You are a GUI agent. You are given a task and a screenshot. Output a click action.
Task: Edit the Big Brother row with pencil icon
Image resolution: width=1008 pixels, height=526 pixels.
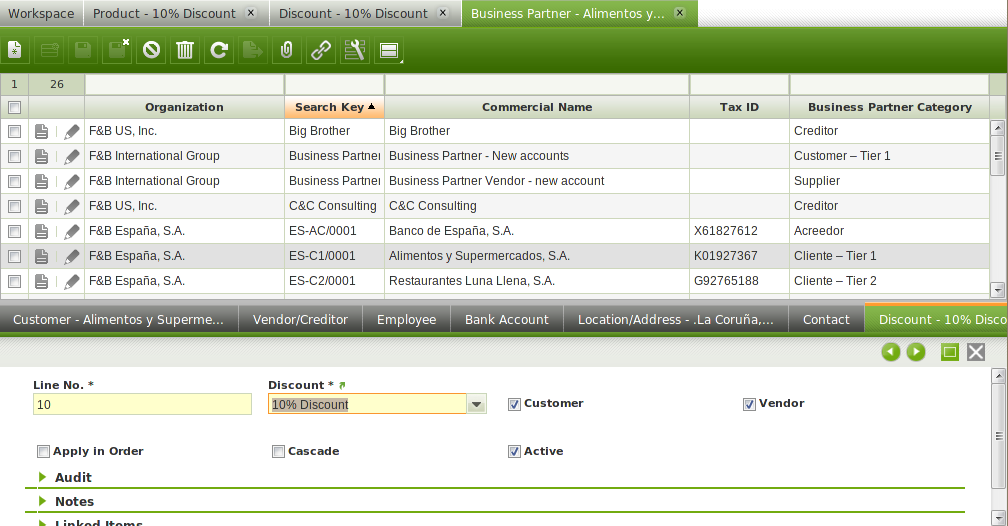[71, 131]
